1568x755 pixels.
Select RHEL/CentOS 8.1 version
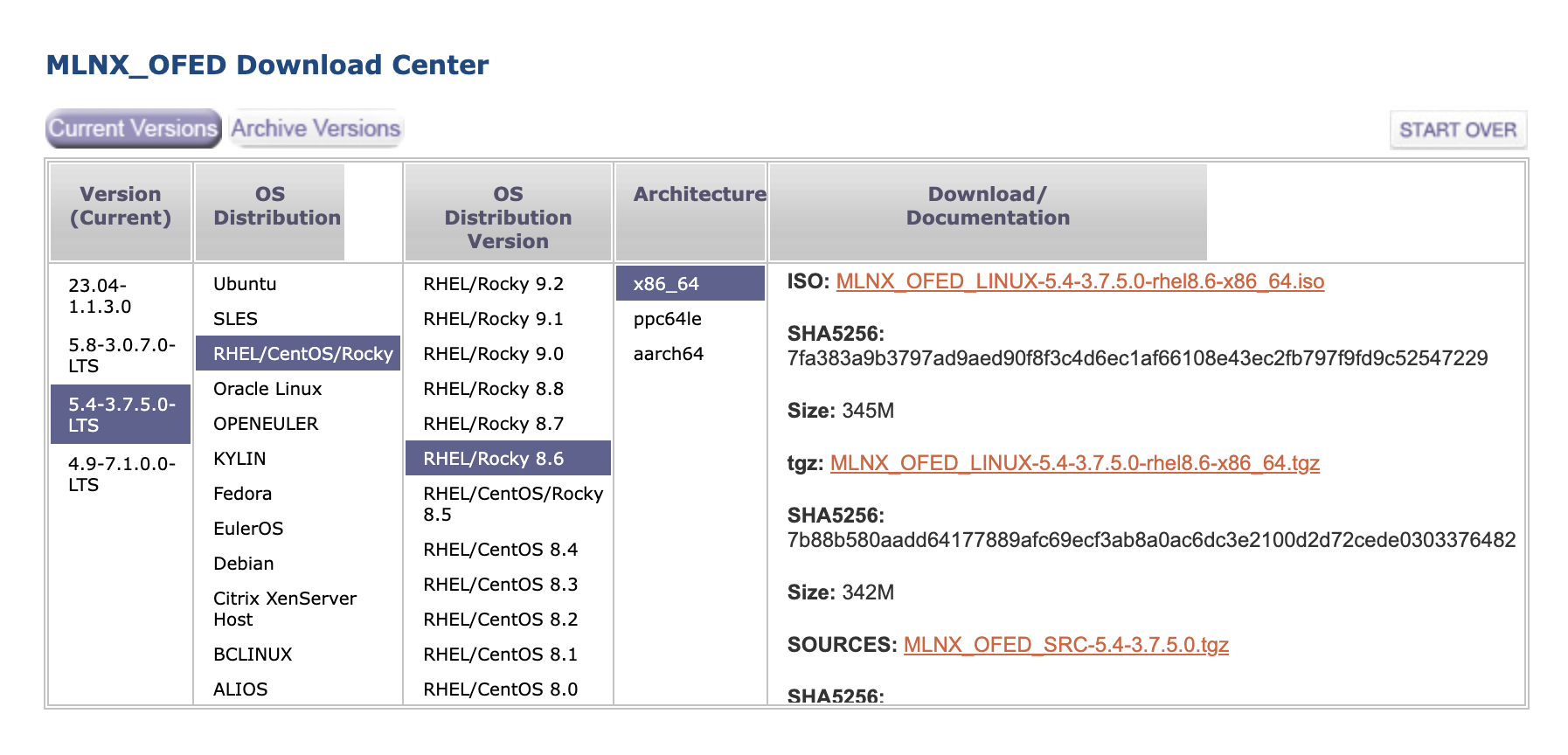point(508,654)
